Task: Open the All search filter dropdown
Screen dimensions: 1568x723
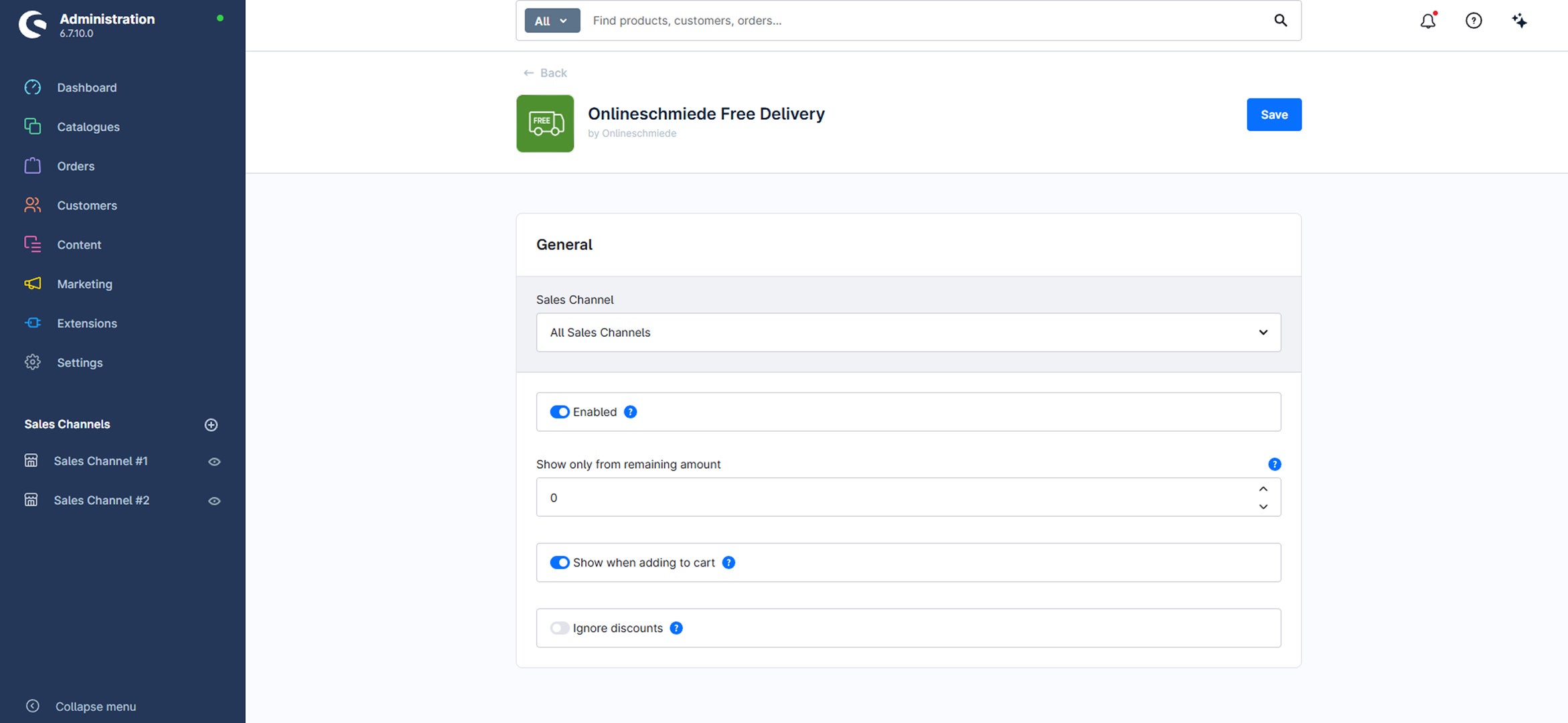Action: click(552, 21)
